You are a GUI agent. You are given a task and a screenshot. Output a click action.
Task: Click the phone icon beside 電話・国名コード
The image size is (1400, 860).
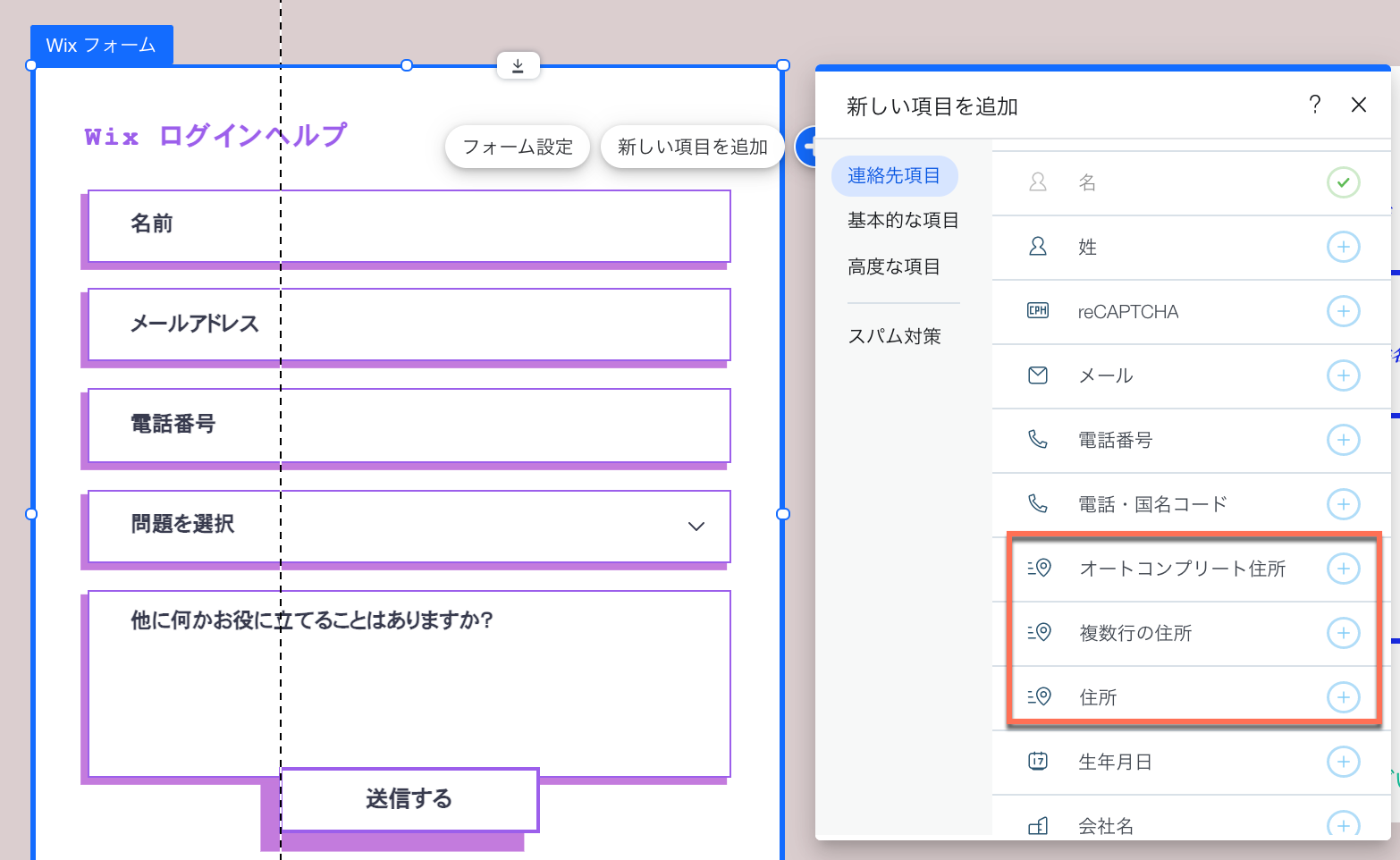point(1038,504)
